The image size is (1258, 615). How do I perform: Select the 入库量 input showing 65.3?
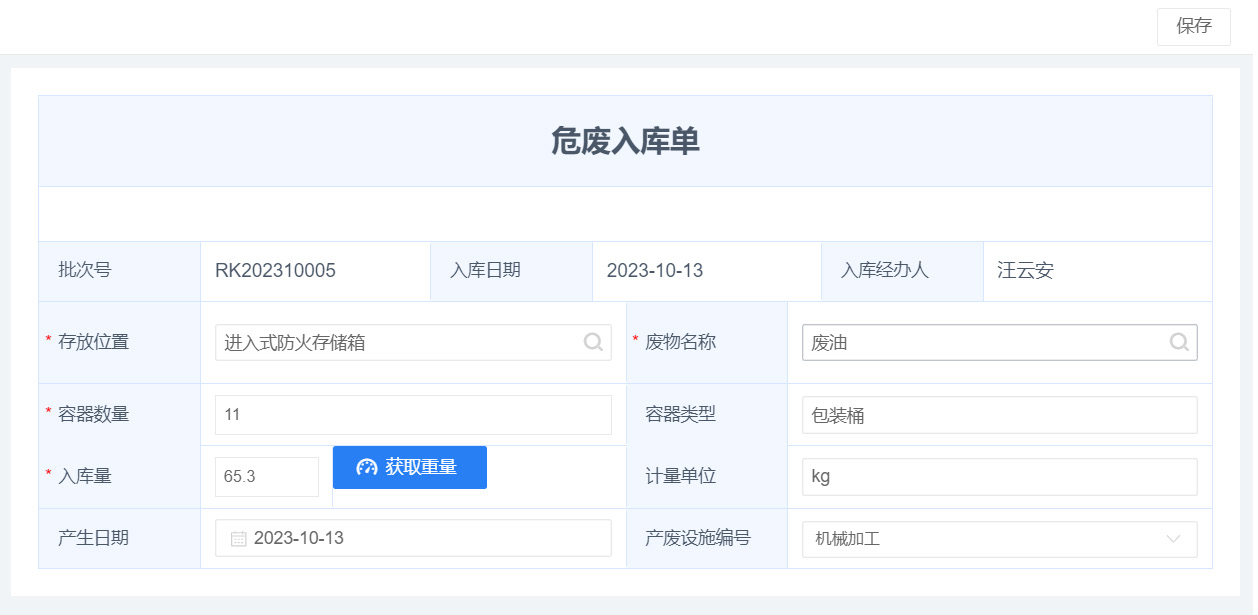[266, 477]
